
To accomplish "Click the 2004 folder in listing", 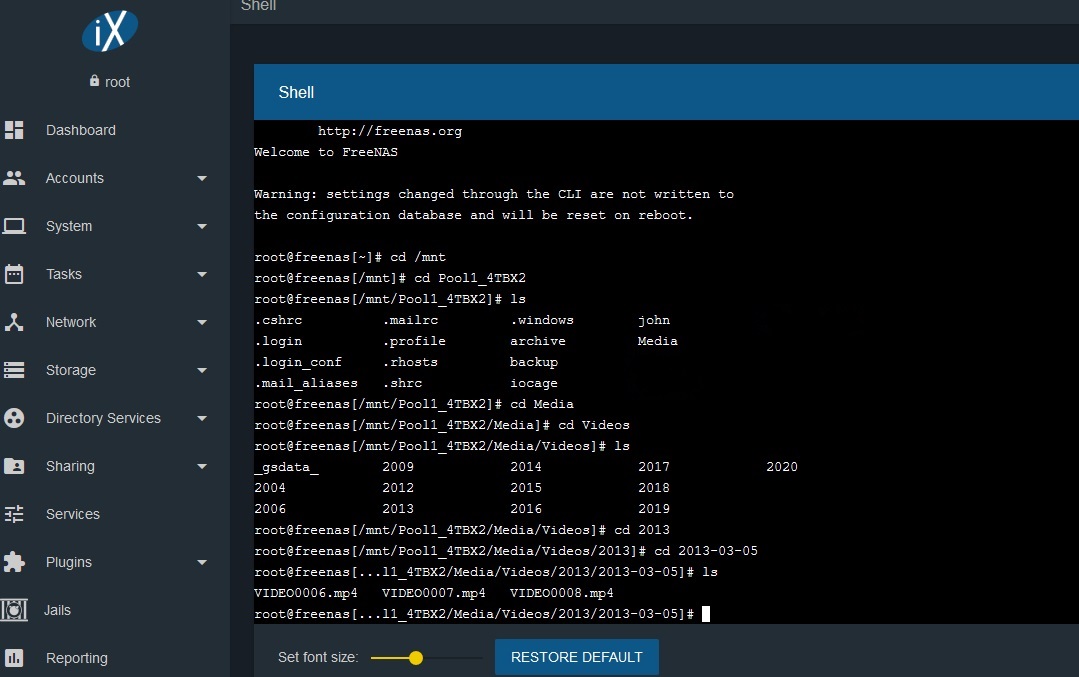I will [x=270, y=488].
